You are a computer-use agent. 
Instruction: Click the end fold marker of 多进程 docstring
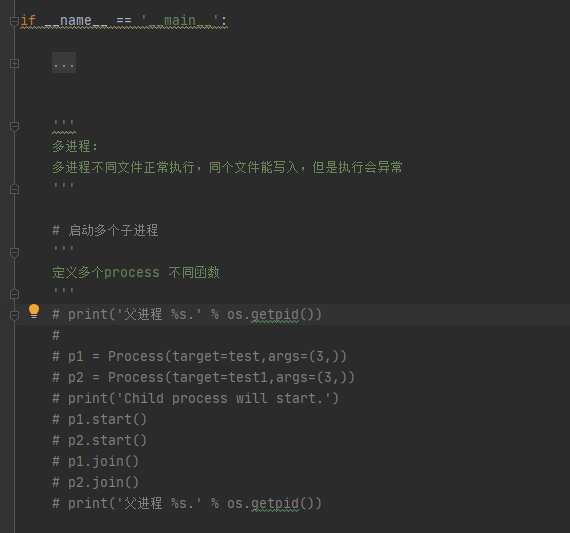[x=14, y=189]
